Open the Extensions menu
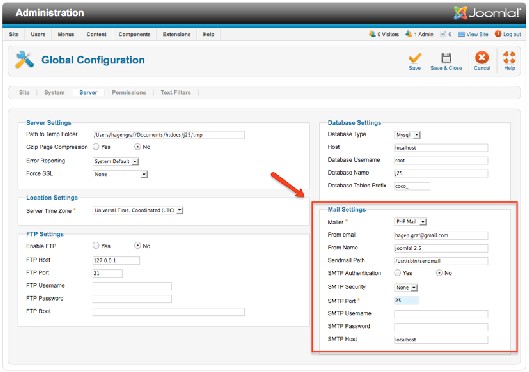The width and height of the screenshot is (529, 372). [176, 34]
